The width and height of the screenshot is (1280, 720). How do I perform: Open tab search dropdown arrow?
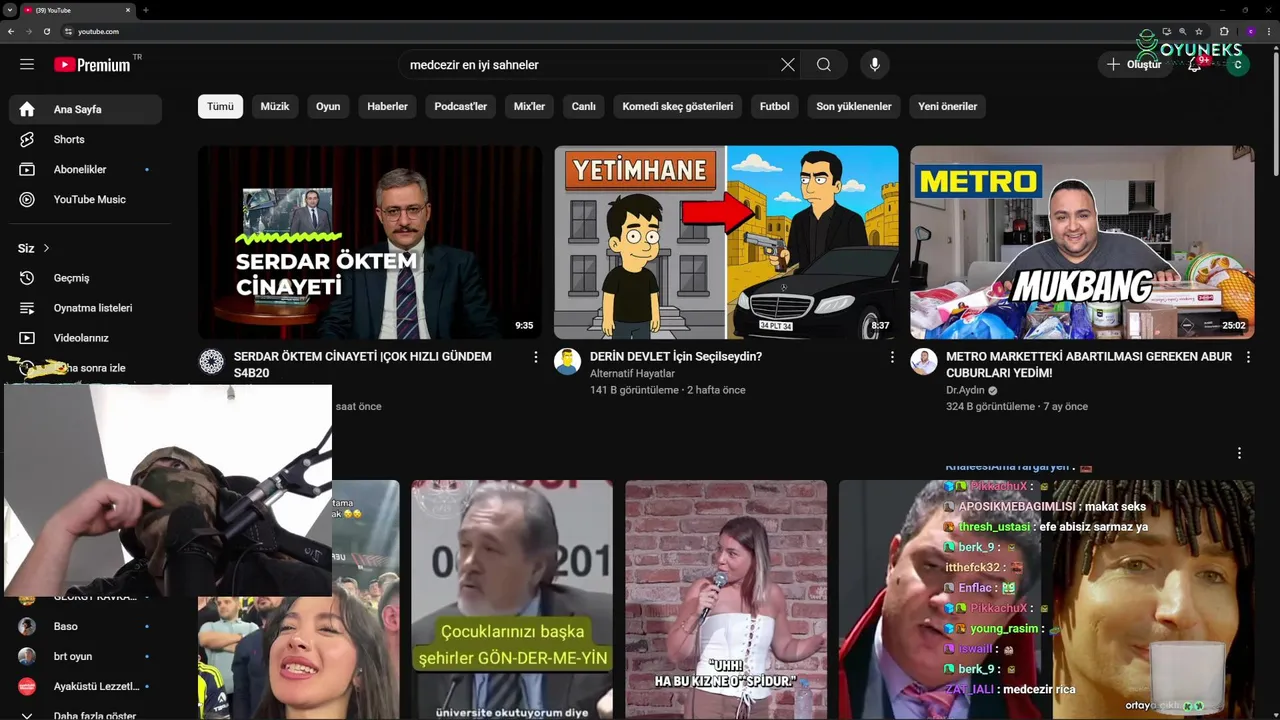tap(10, 10)
